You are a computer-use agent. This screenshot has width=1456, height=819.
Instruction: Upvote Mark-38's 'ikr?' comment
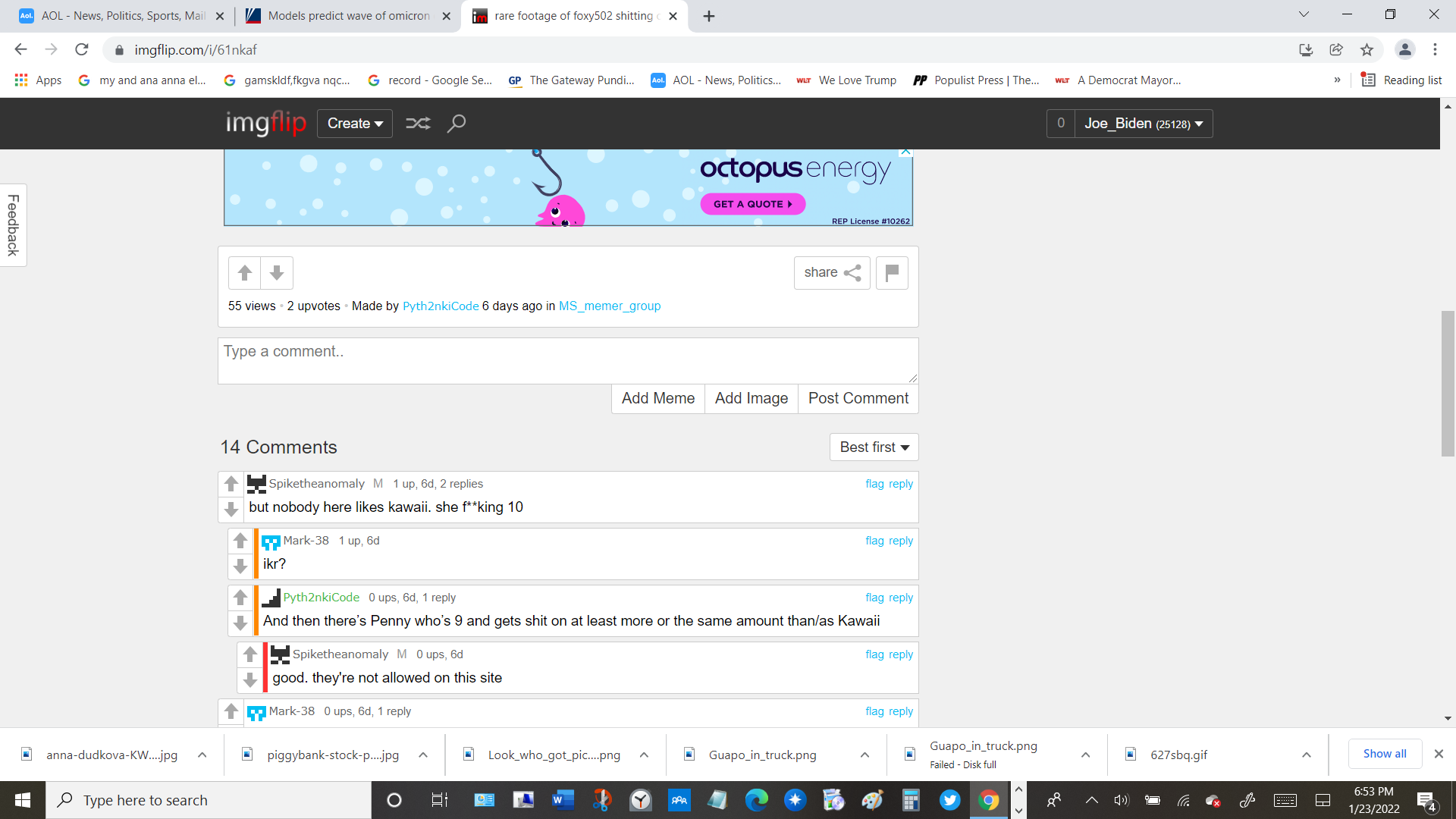[x=240, y=541]
